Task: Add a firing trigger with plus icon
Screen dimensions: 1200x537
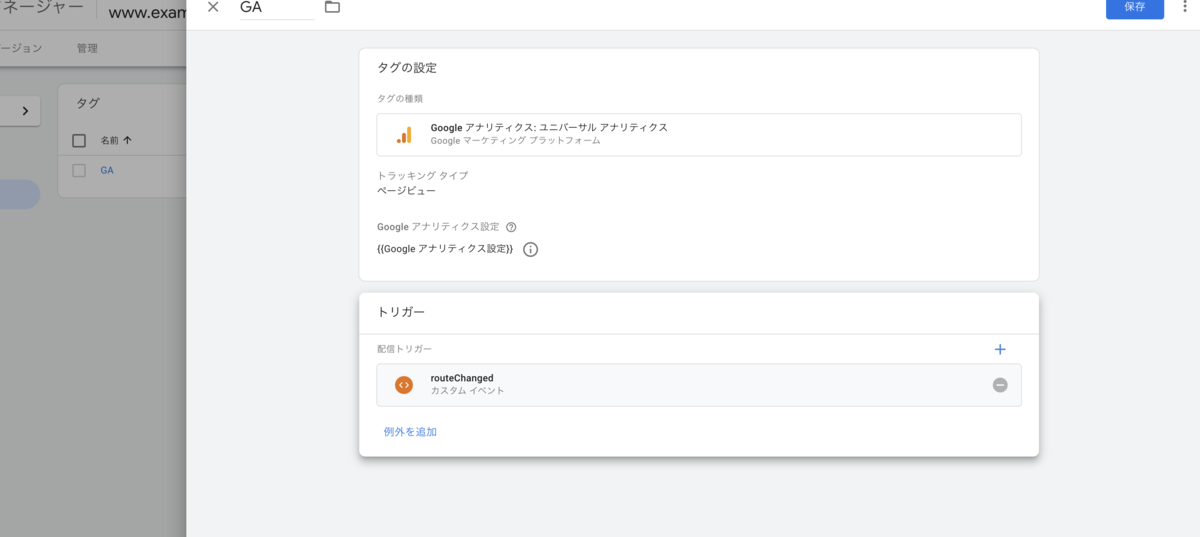Action: pyautogui.click(x=1000, y=349)
